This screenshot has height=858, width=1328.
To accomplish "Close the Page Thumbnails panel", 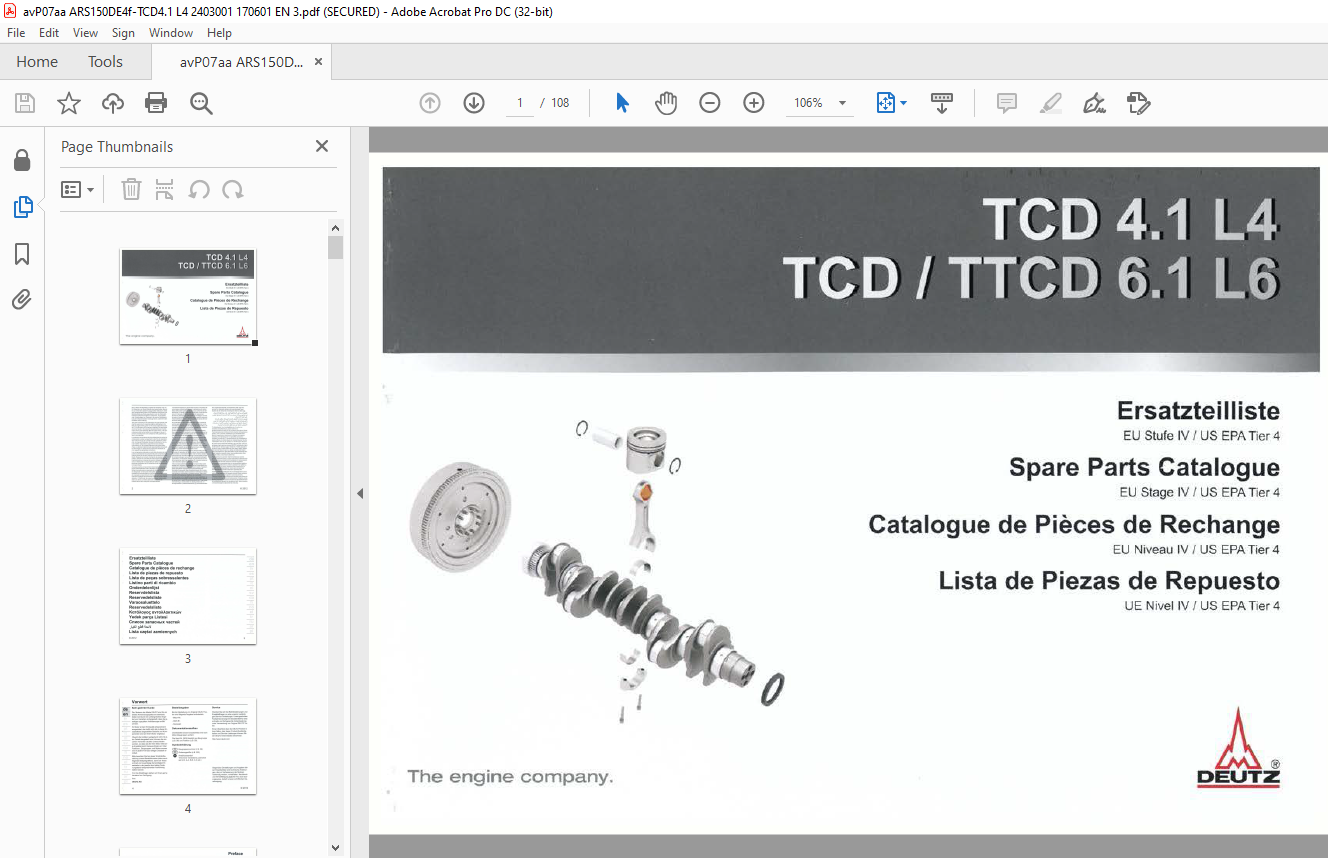I will click(x=322, y=146).
